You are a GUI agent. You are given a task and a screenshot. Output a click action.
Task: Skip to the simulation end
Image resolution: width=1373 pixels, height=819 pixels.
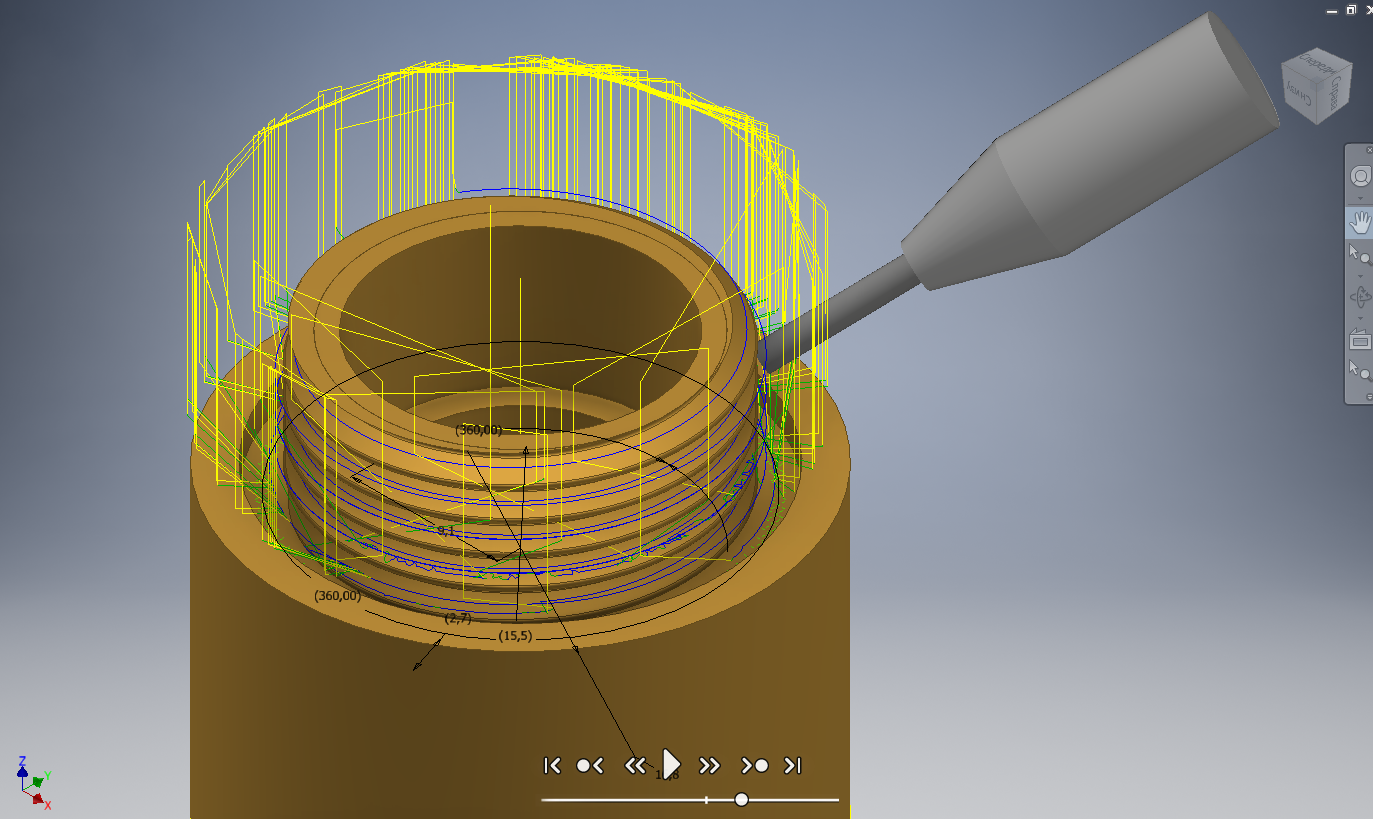click(x=793, y=764)
